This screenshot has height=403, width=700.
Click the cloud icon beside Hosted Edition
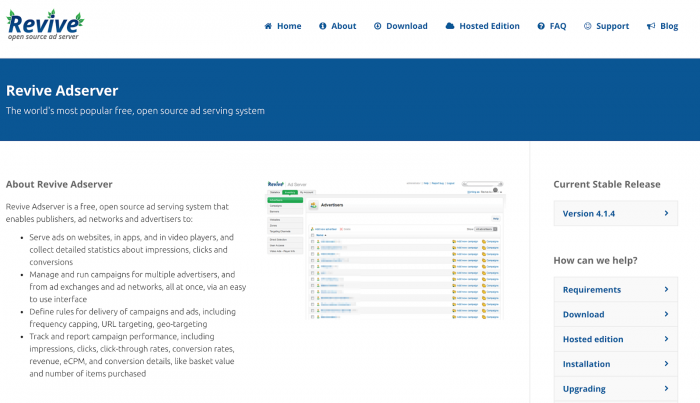[x=450, y=26]
